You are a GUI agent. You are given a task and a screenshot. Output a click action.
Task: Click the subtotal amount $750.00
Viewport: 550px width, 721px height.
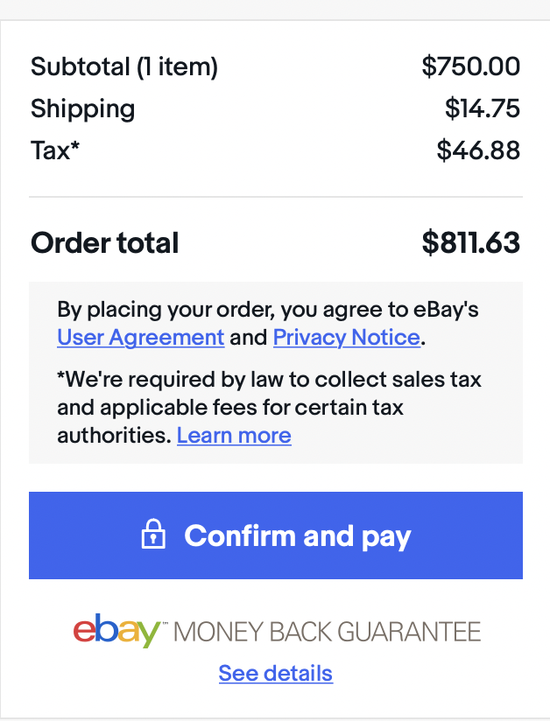click(x=471, y=66)
